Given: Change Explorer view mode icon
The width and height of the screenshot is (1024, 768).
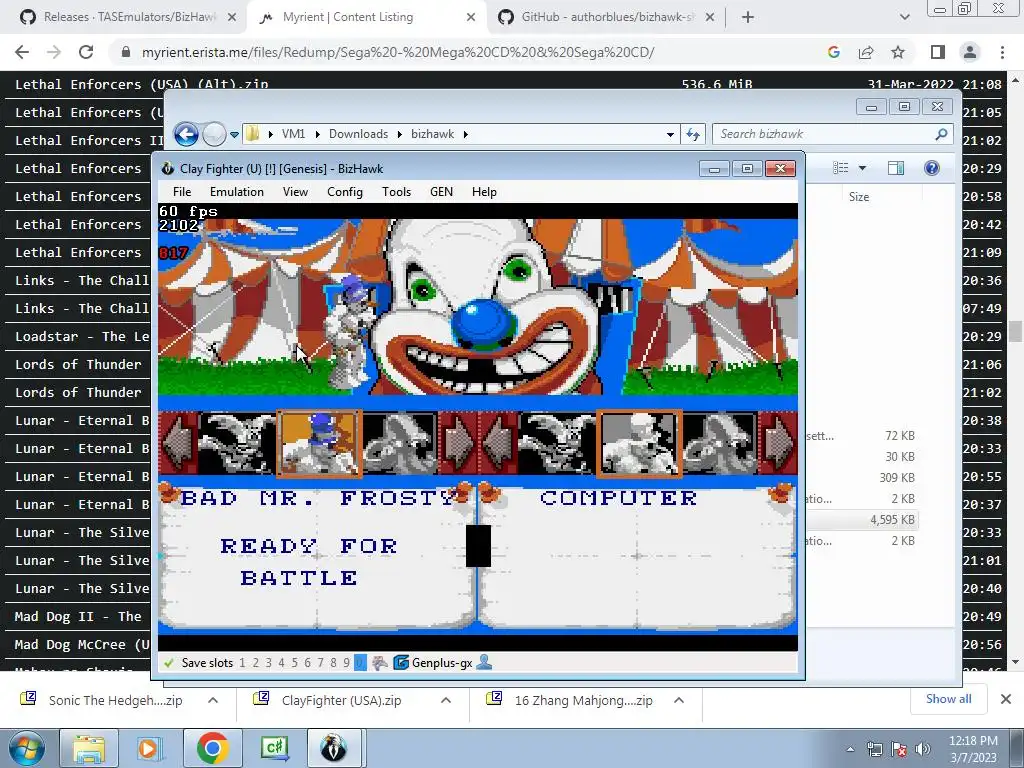Looking at the screenshot, I should pyautogui.click(x=841, y=168).
